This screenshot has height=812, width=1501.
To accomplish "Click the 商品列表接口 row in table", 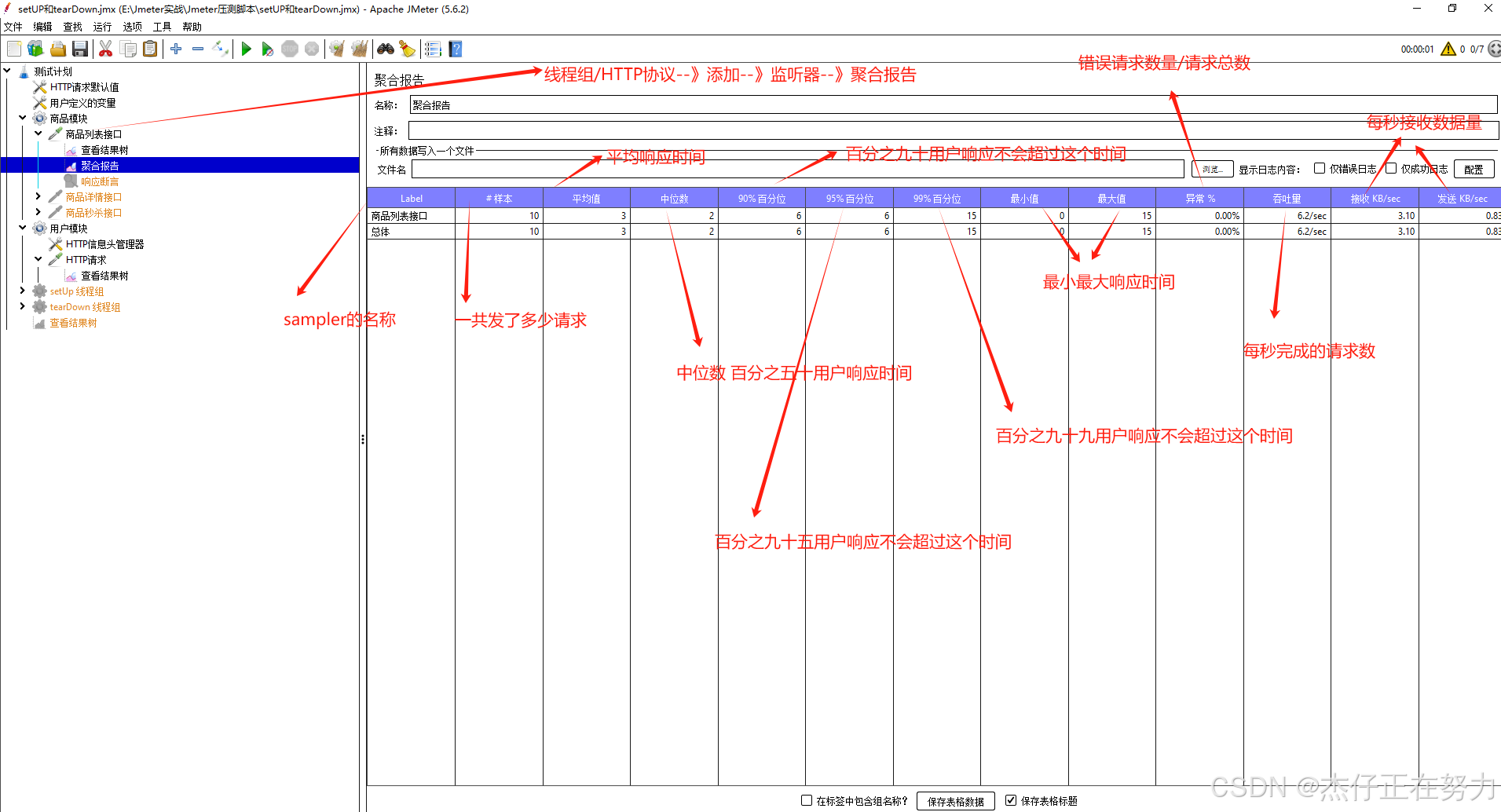I will coord(934,215).
